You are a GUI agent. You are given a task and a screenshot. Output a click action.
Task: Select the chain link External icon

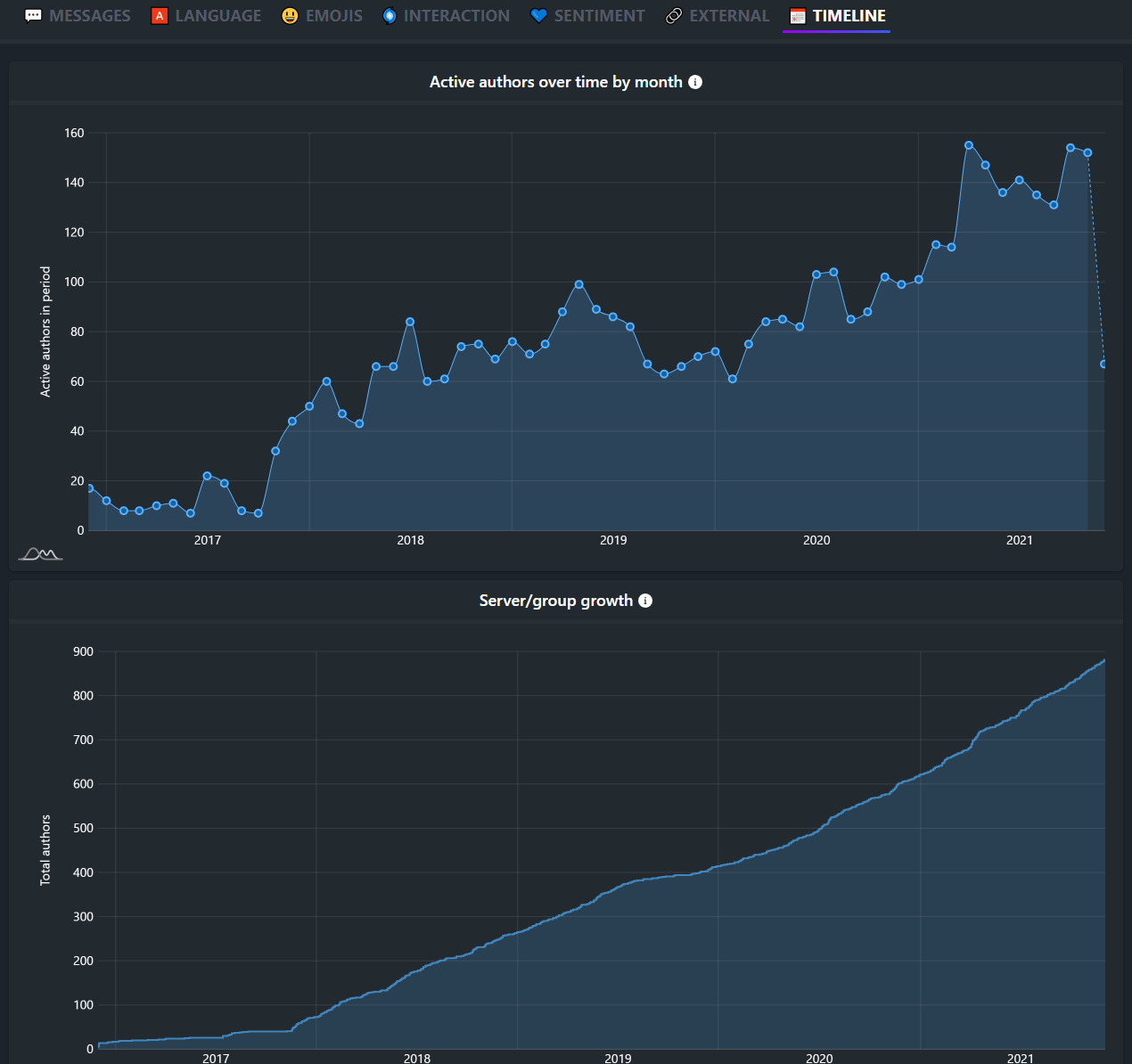pos(673,15)
